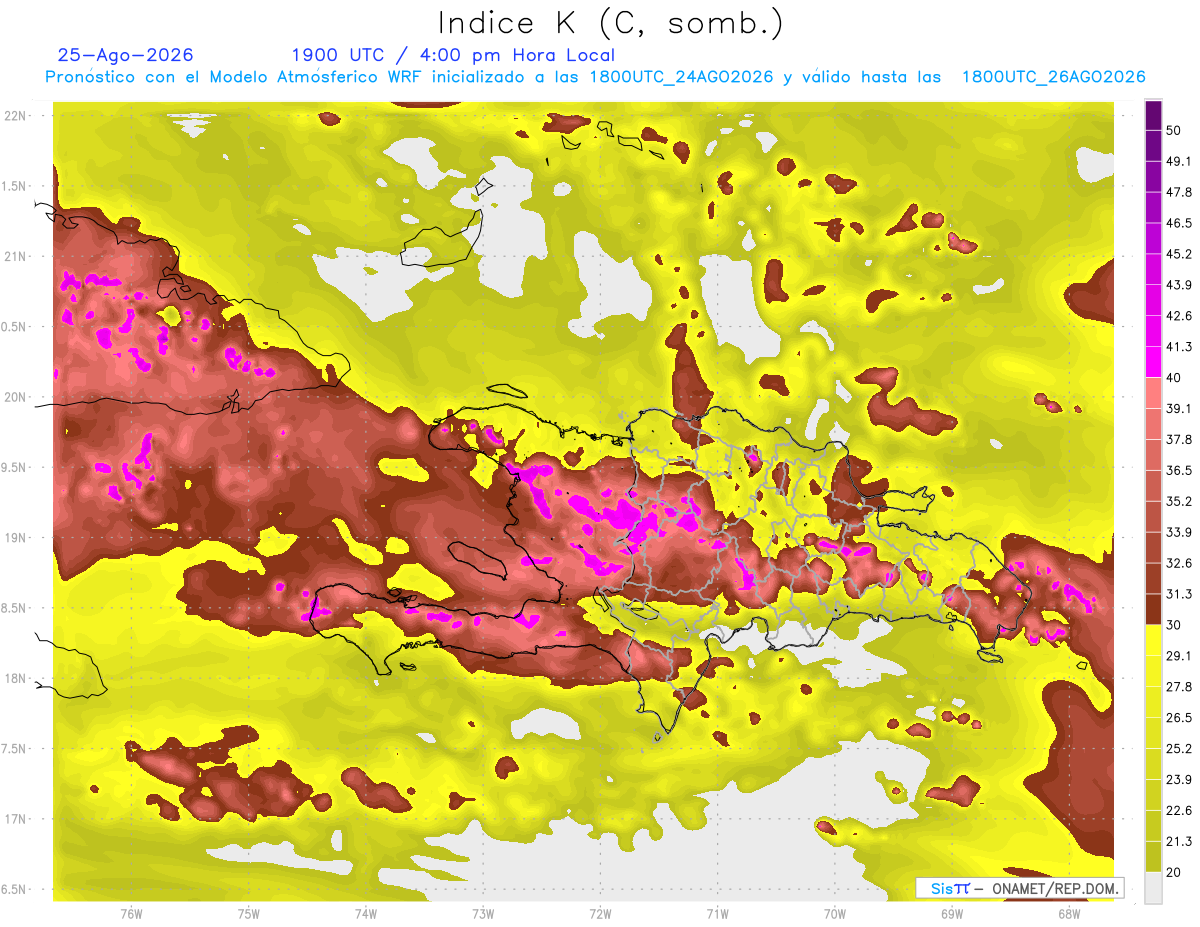Select the colorbar value "43.9"
Screen dimensions: 1200x927
(1179, 285)
